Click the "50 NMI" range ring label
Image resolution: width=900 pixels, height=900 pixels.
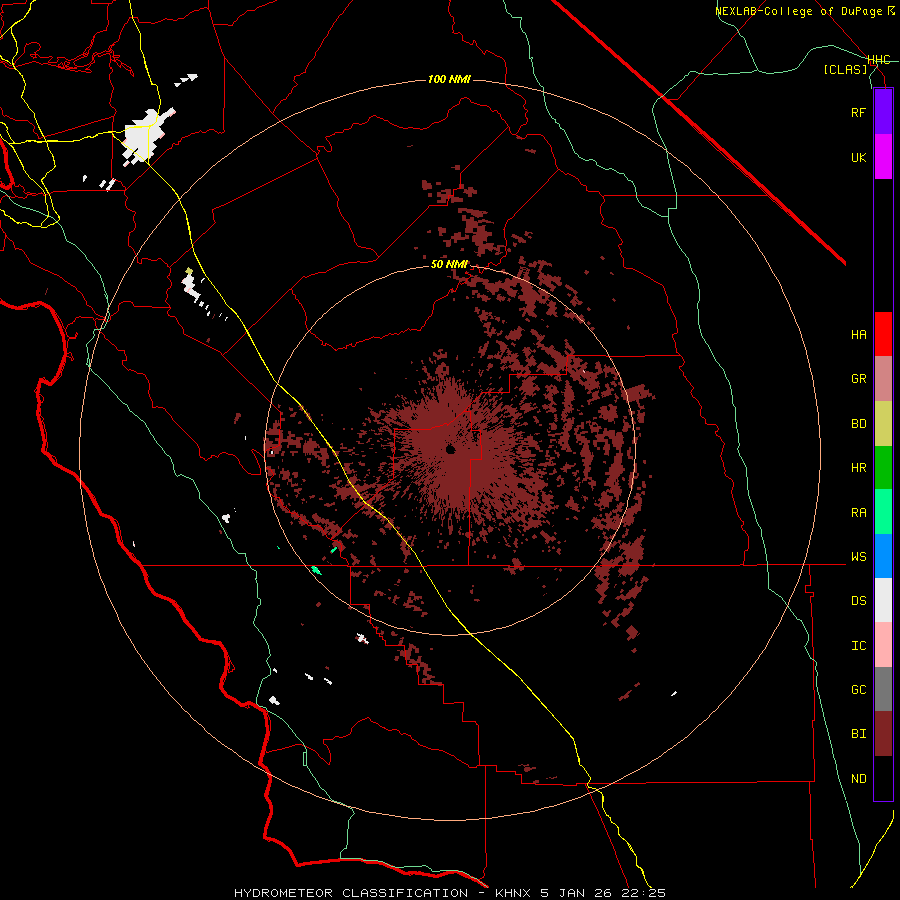coord(449,264)
